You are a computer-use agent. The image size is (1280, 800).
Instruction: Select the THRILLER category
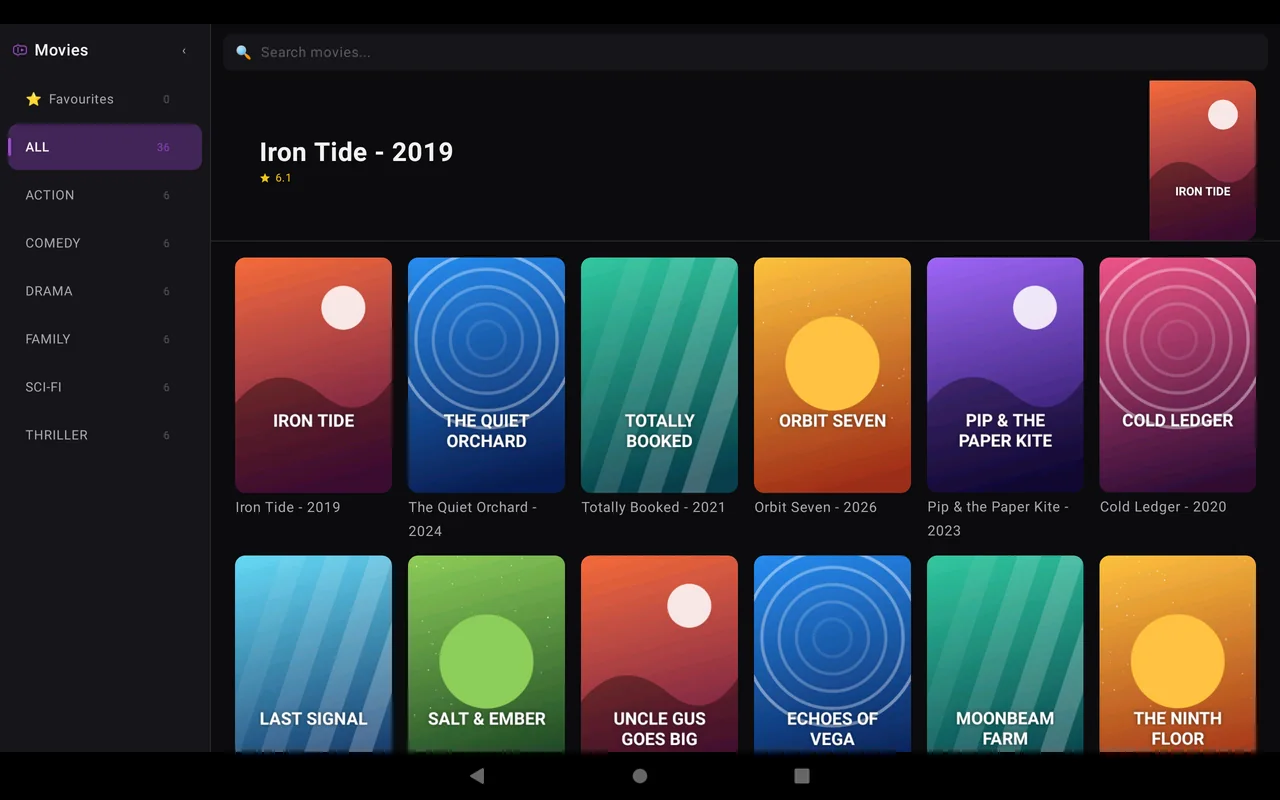105,435
